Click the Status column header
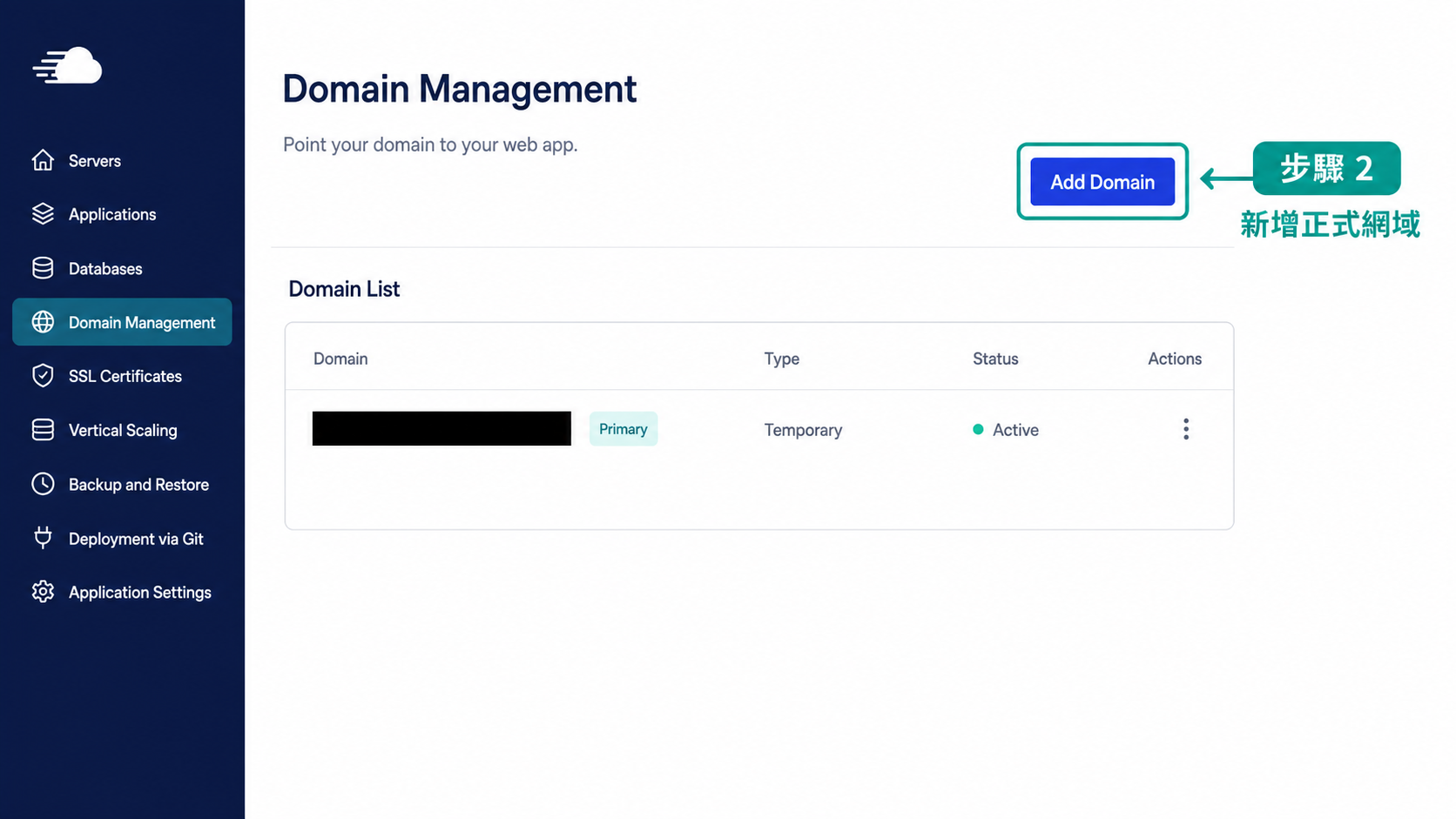 point(995,359)
